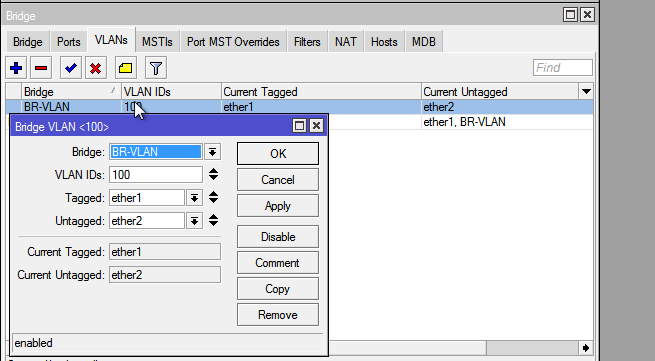The height and width of the screenshot is (361, 655).
Task: Sort by Current Untagged column header
Action: click(x=500, y=92)
